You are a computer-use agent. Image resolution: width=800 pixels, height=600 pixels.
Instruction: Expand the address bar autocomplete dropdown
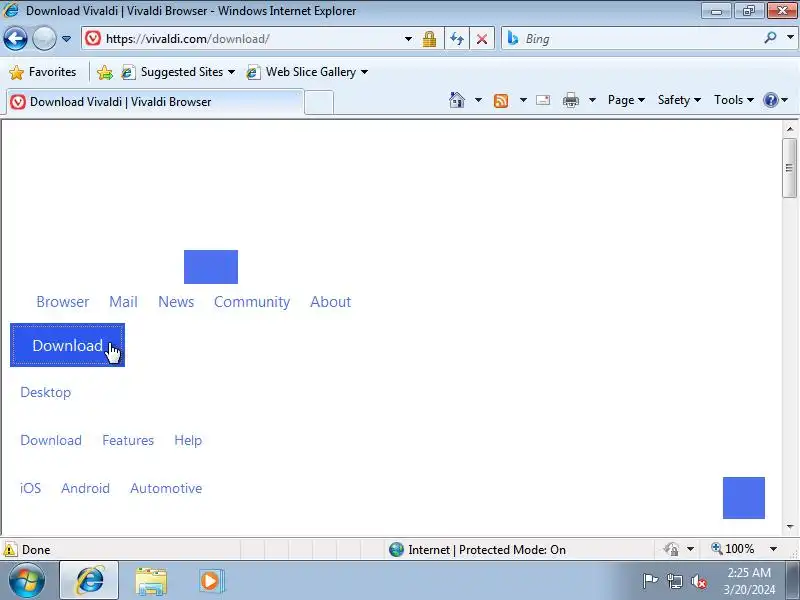408,39
